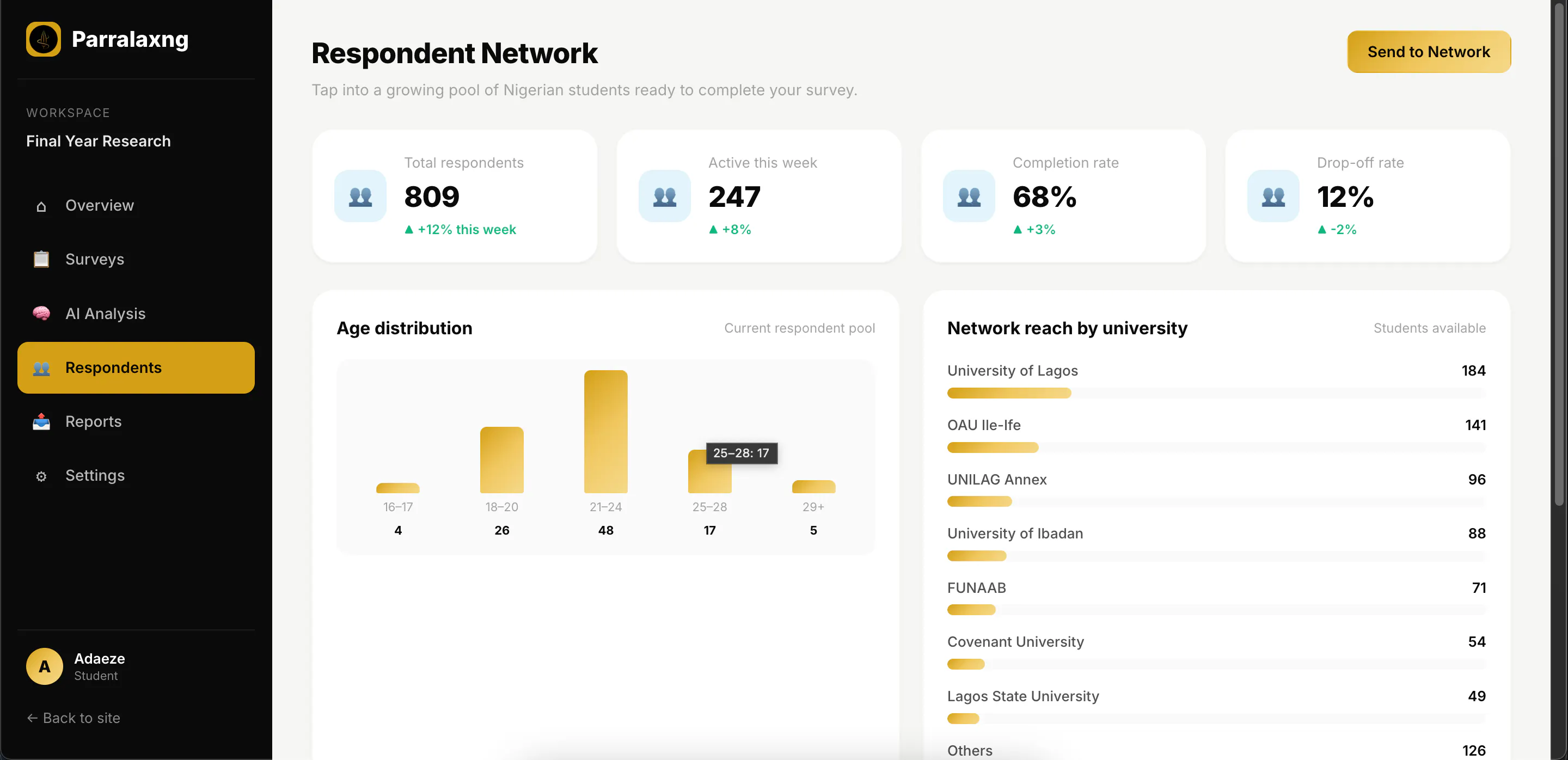Click the Surveys clipboard icon
The height and width of the screenshot is (760, 1568).
(41, 259)
